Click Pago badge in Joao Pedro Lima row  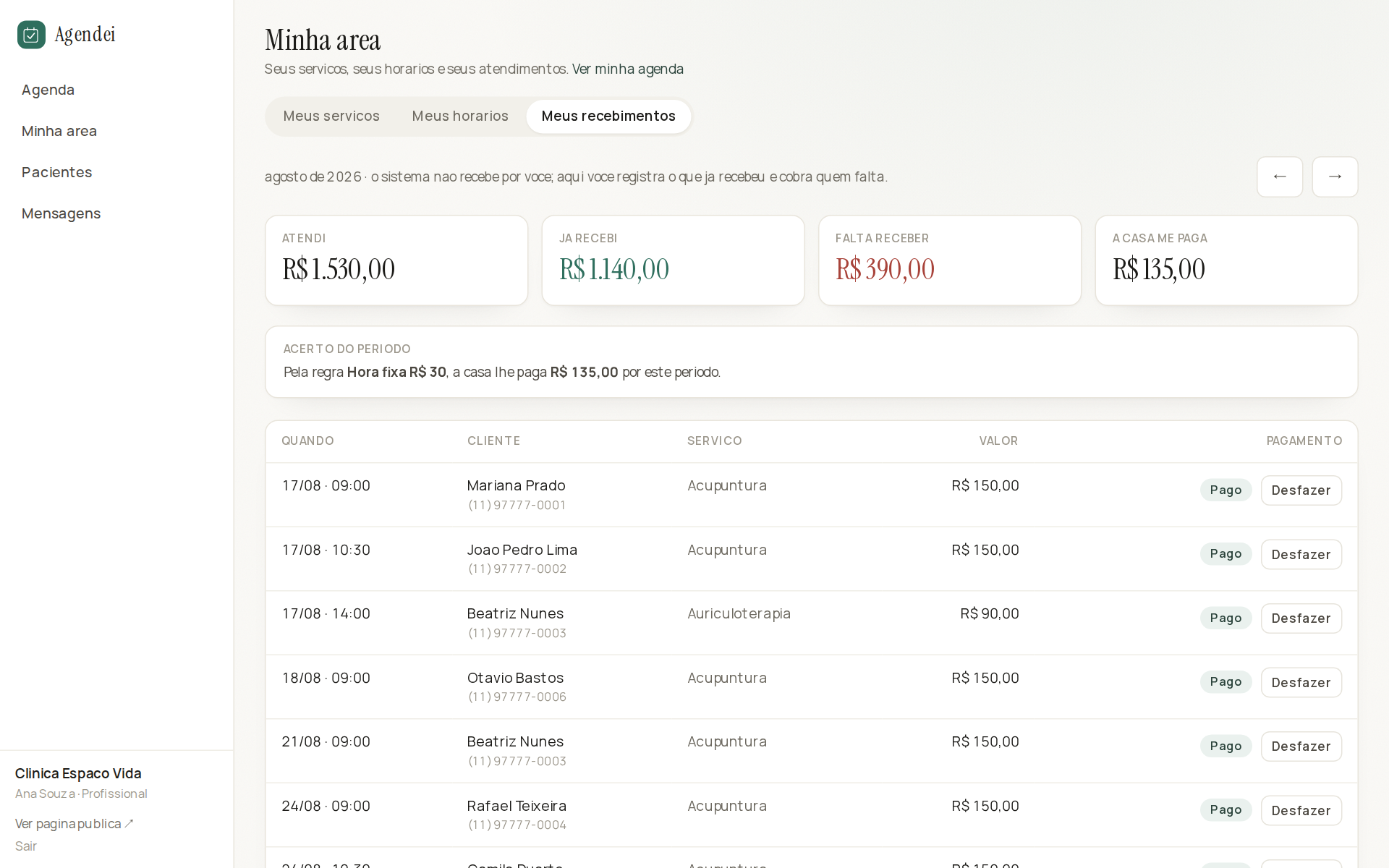pos(1226,554)
